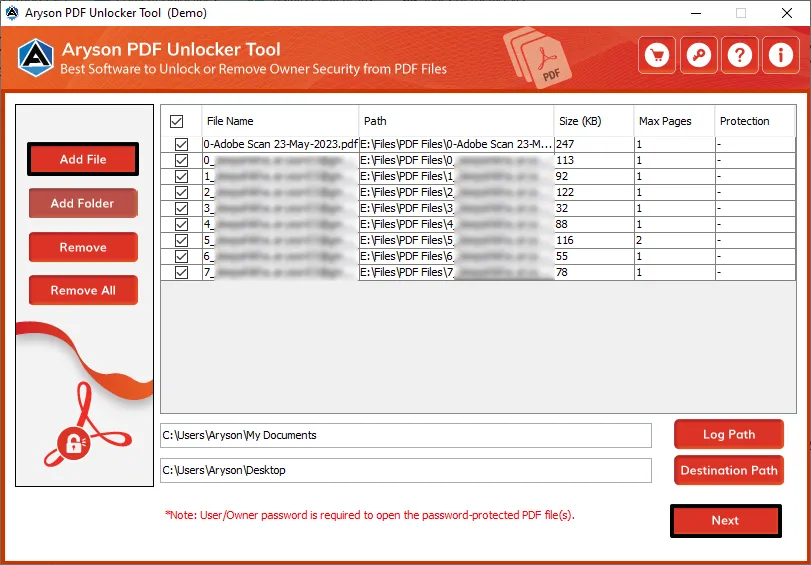
Task: Click the size value 88
Action: tap(562, 225)
